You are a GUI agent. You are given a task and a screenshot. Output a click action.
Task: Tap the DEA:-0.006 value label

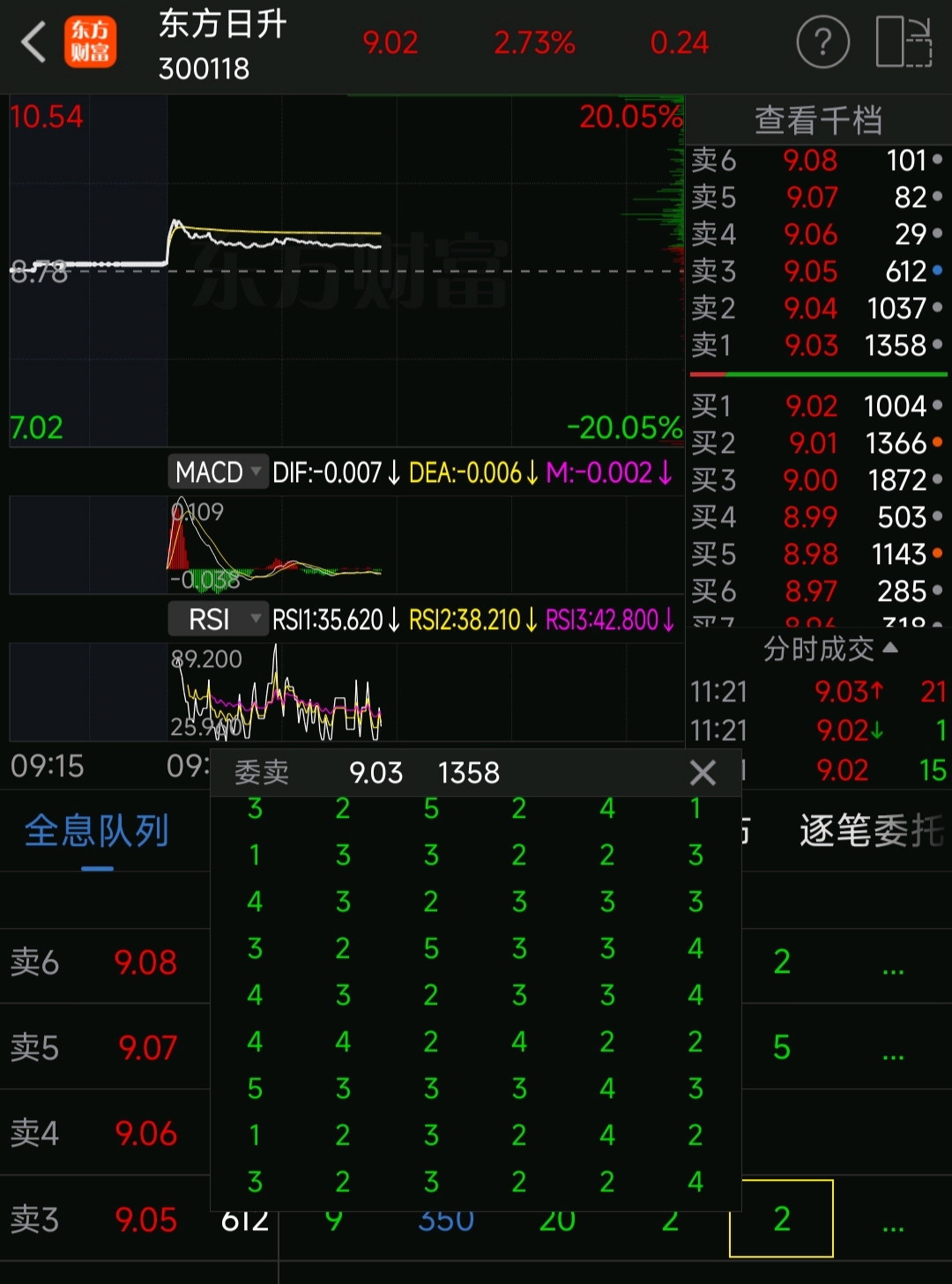[473, 473]
